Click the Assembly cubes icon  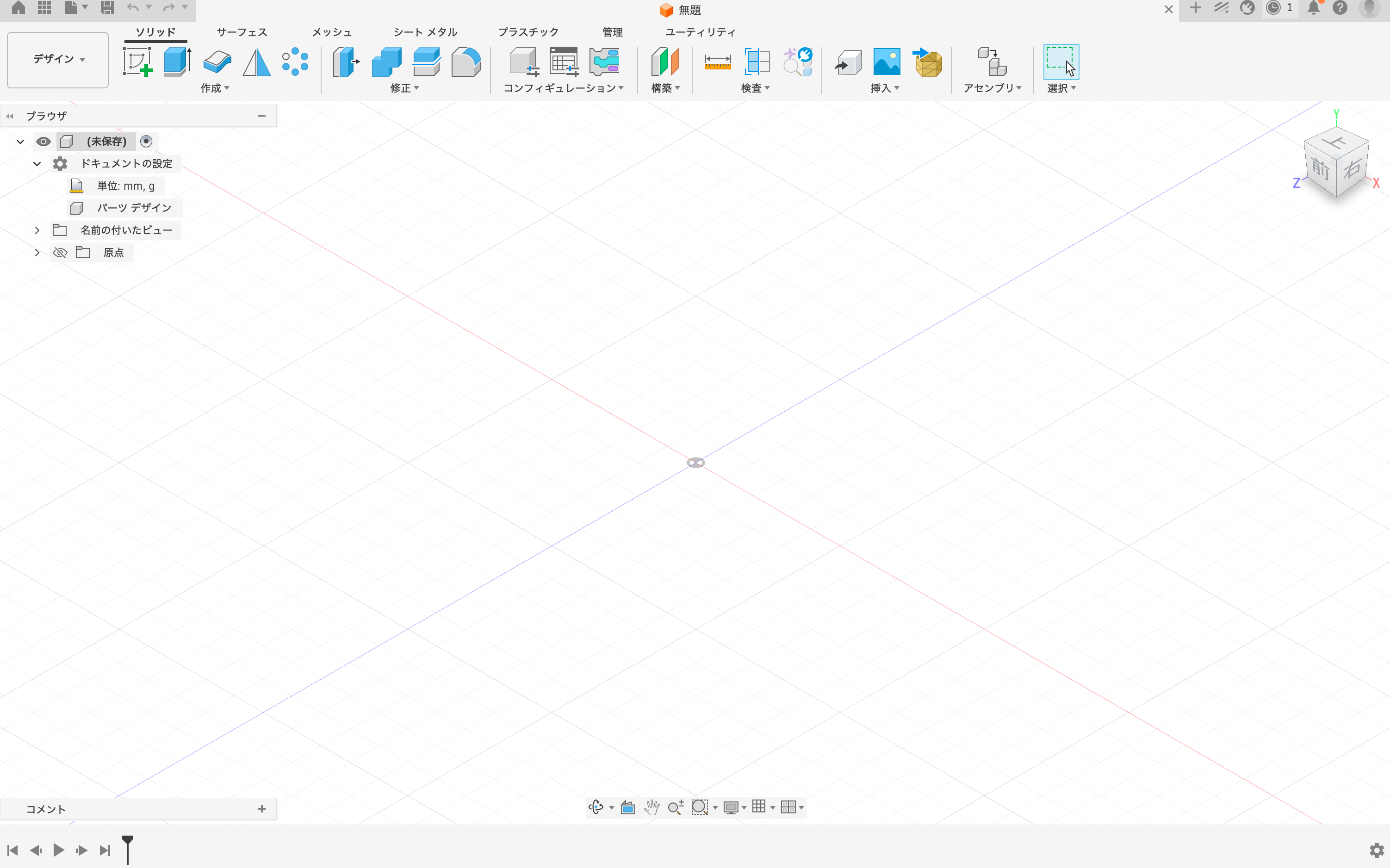(992, 62)
